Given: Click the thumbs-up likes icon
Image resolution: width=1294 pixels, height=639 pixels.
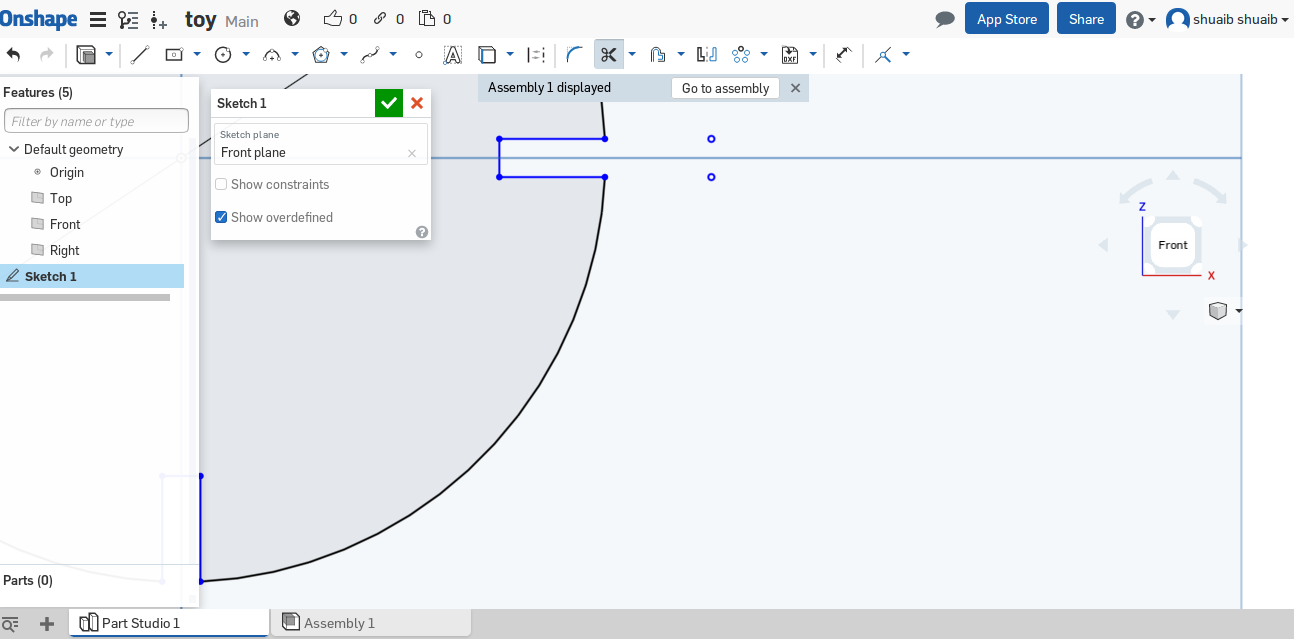Looking at the screenshot, I should (x=333, y=18).
